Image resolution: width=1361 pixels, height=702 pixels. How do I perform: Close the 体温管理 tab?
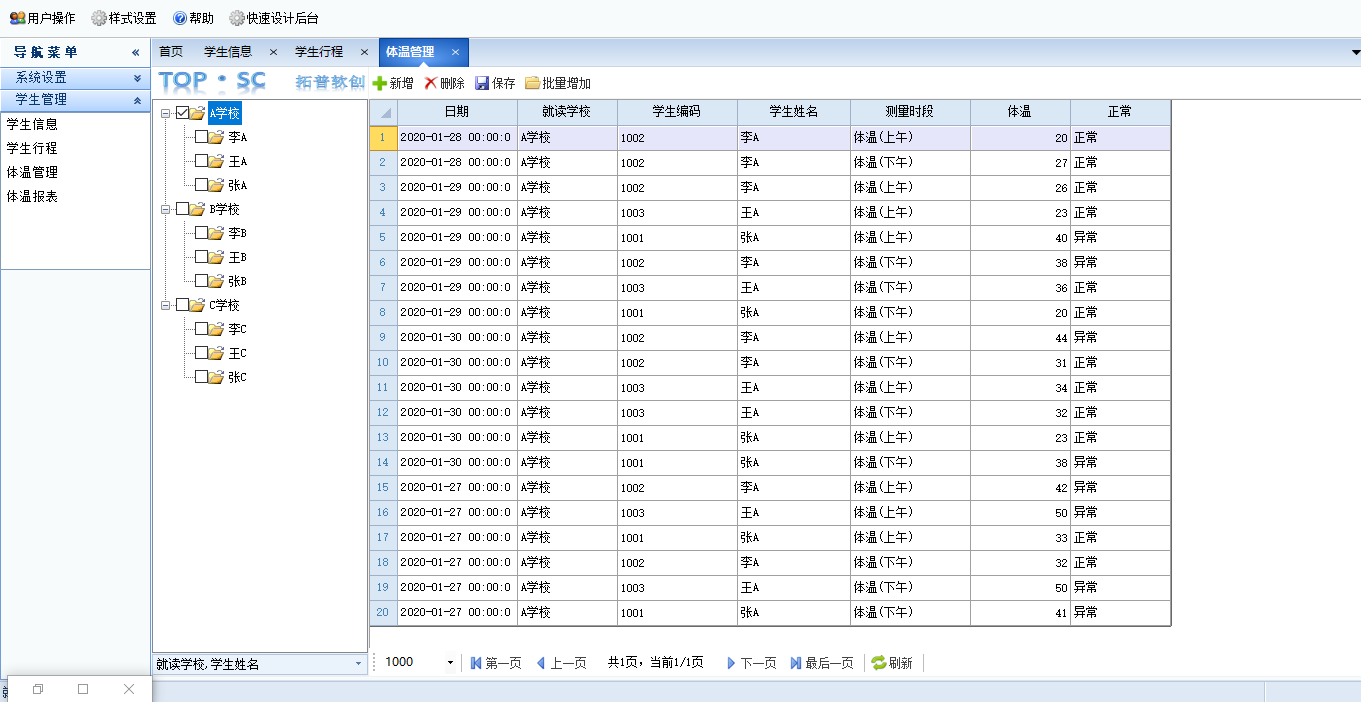pos(455,52)
